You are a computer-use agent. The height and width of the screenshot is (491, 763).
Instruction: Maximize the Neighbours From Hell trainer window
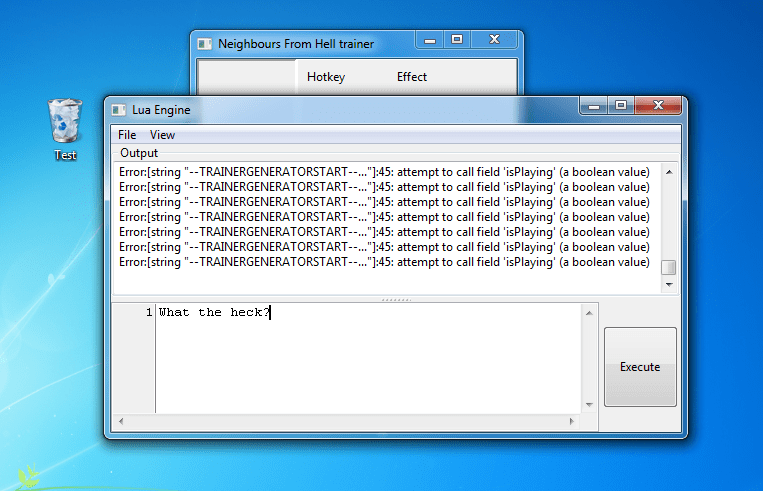click(x=456, y=40)
